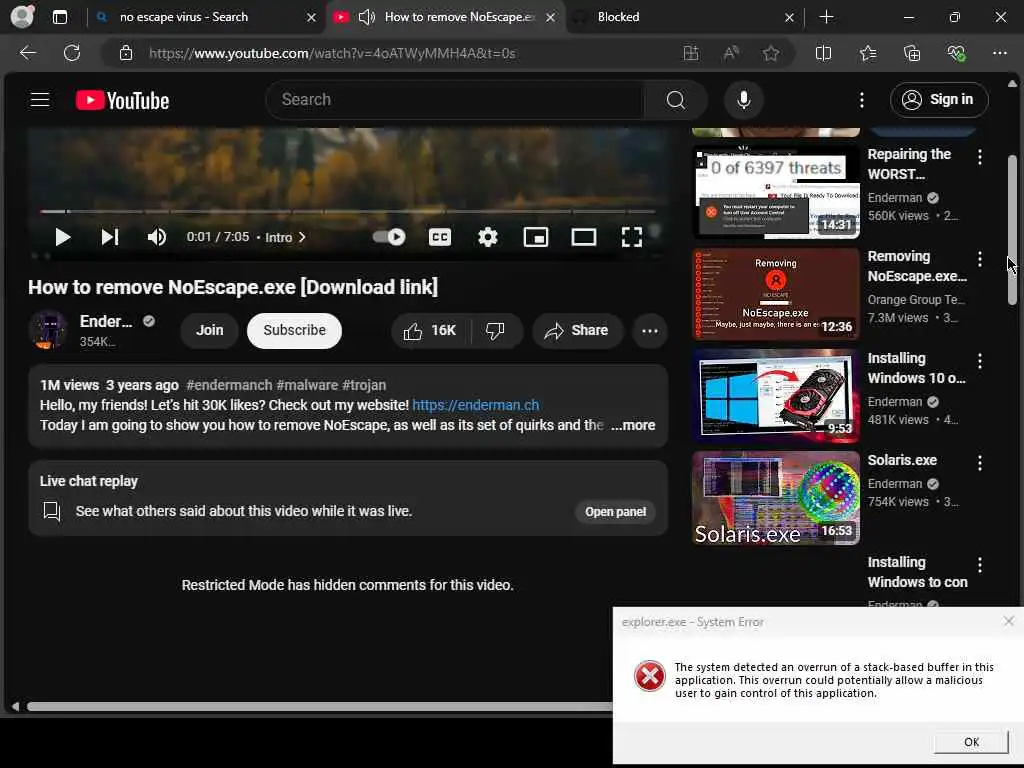Enter full screen mode
This screenshot has height=768, width=1024.
coord(632,237)
